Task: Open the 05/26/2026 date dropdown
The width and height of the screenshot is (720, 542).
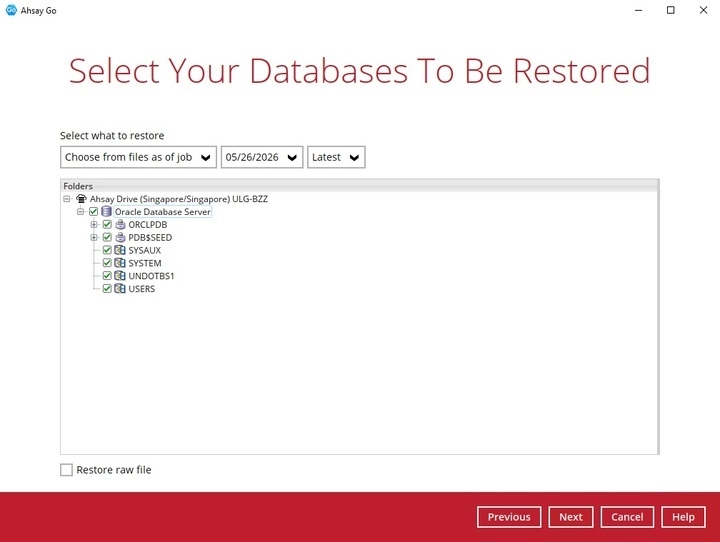Action: (262, 158)
